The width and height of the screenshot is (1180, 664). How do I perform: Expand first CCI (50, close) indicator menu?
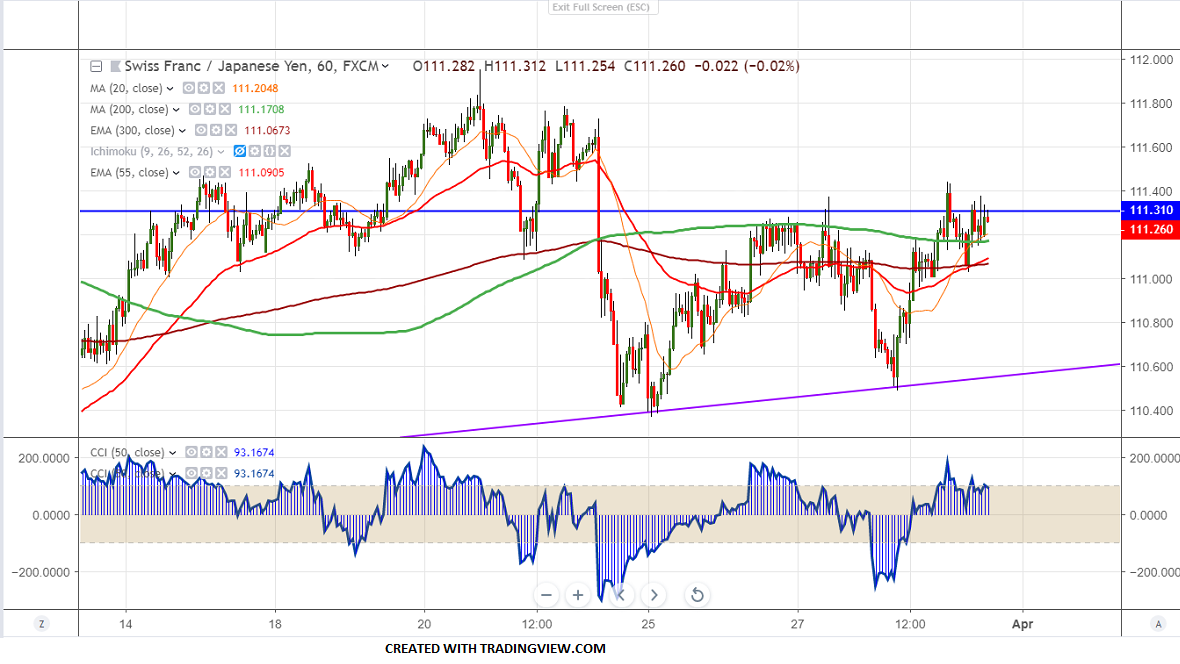[x=172, y=452]
